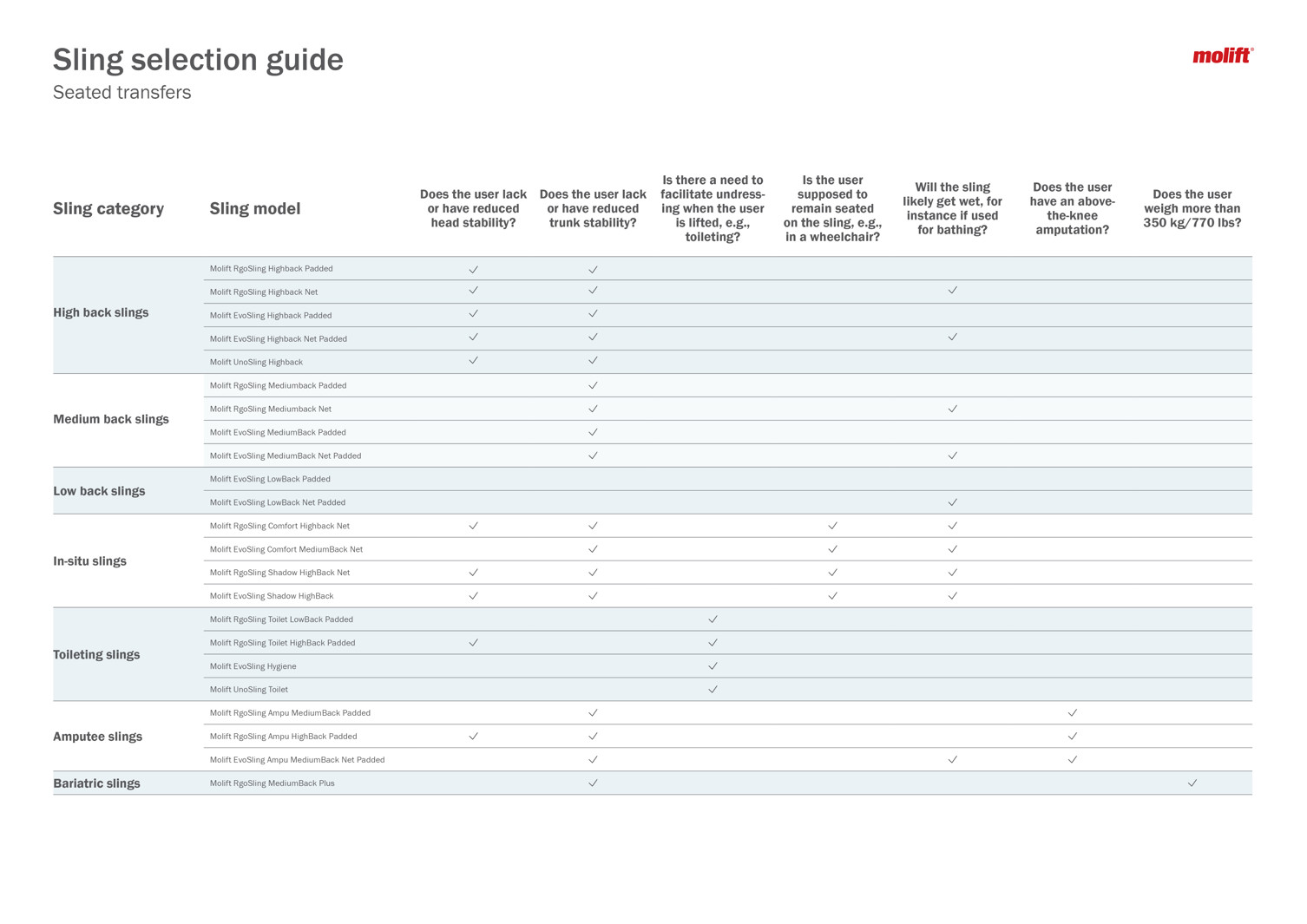Select the High back slings category
Viewport: 1307px width, 924px height.
(101, 312)
